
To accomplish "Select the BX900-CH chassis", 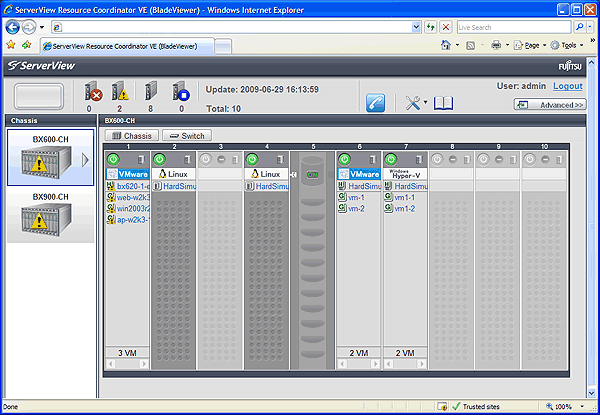I will click(x=50, y=215).
